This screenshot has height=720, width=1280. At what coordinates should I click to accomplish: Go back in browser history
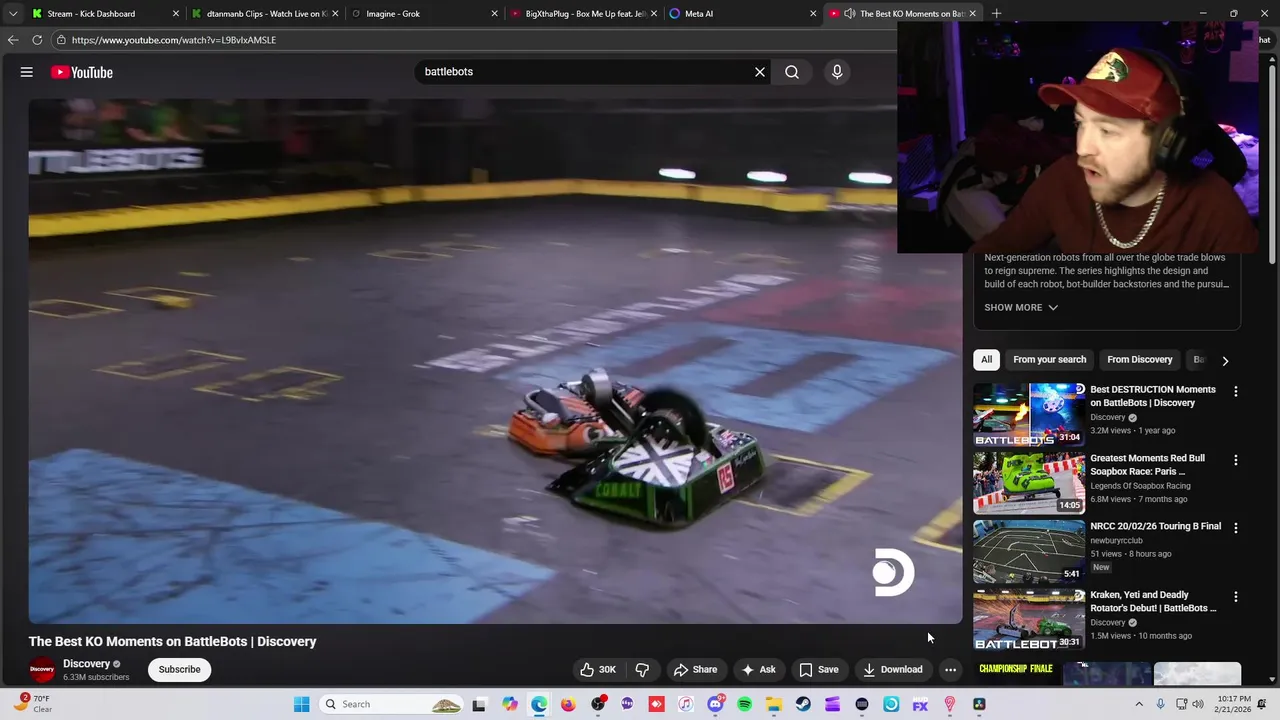click(13, 40)
